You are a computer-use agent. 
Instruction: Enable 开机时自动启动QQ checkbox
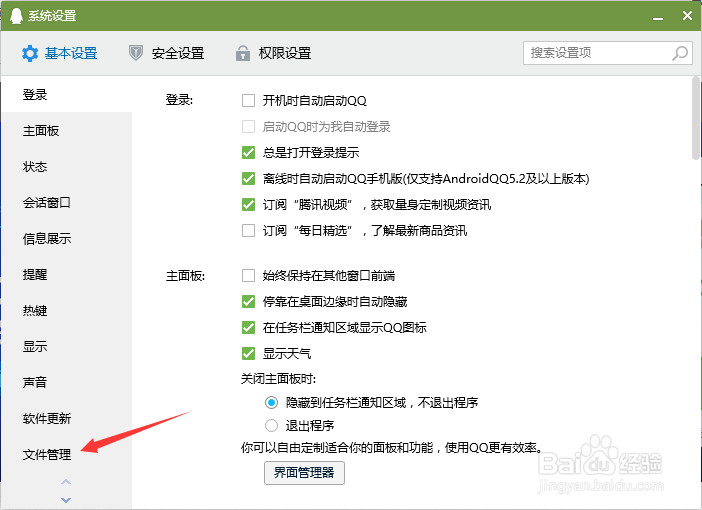pyautogui.click(x=248, y=100)
